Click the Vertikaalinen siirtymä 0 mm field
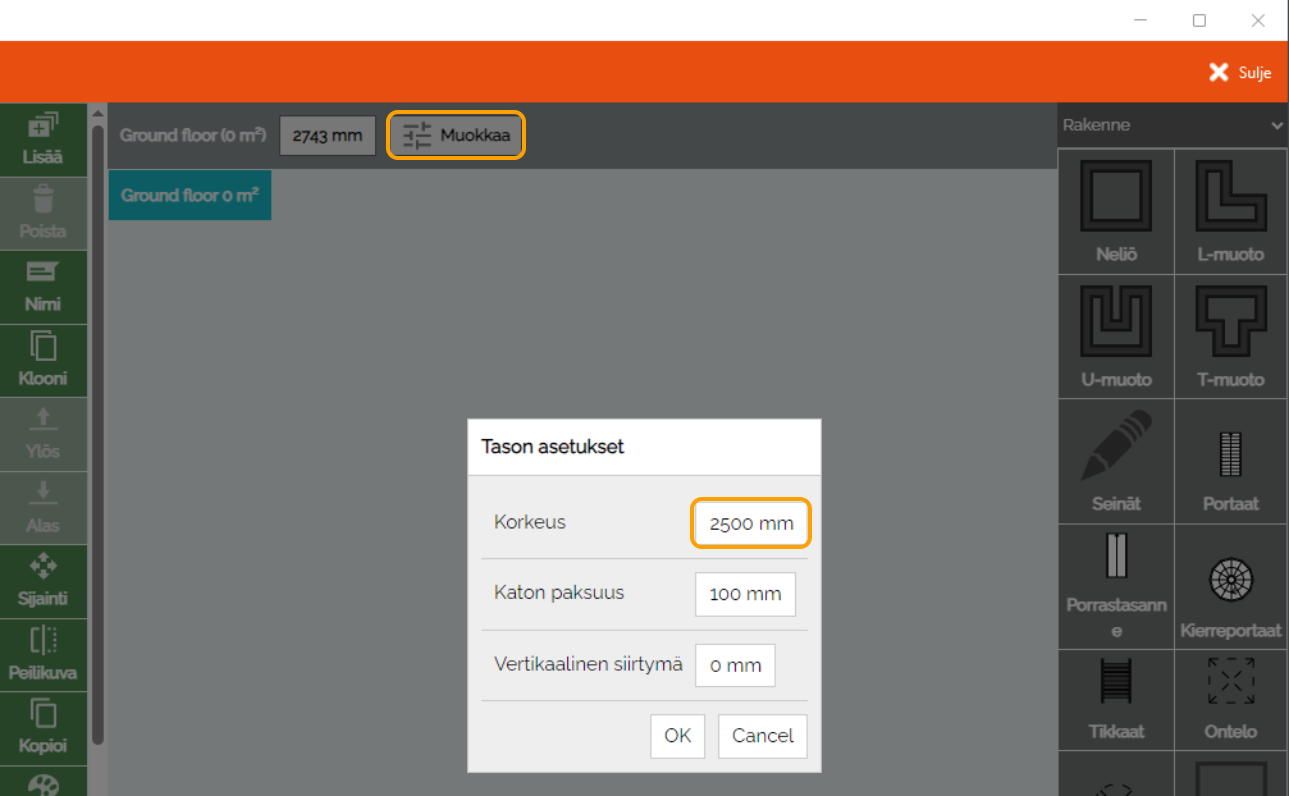Viewport: 1289px width, 796px height. pyautogui.click(x=735, y=665)
